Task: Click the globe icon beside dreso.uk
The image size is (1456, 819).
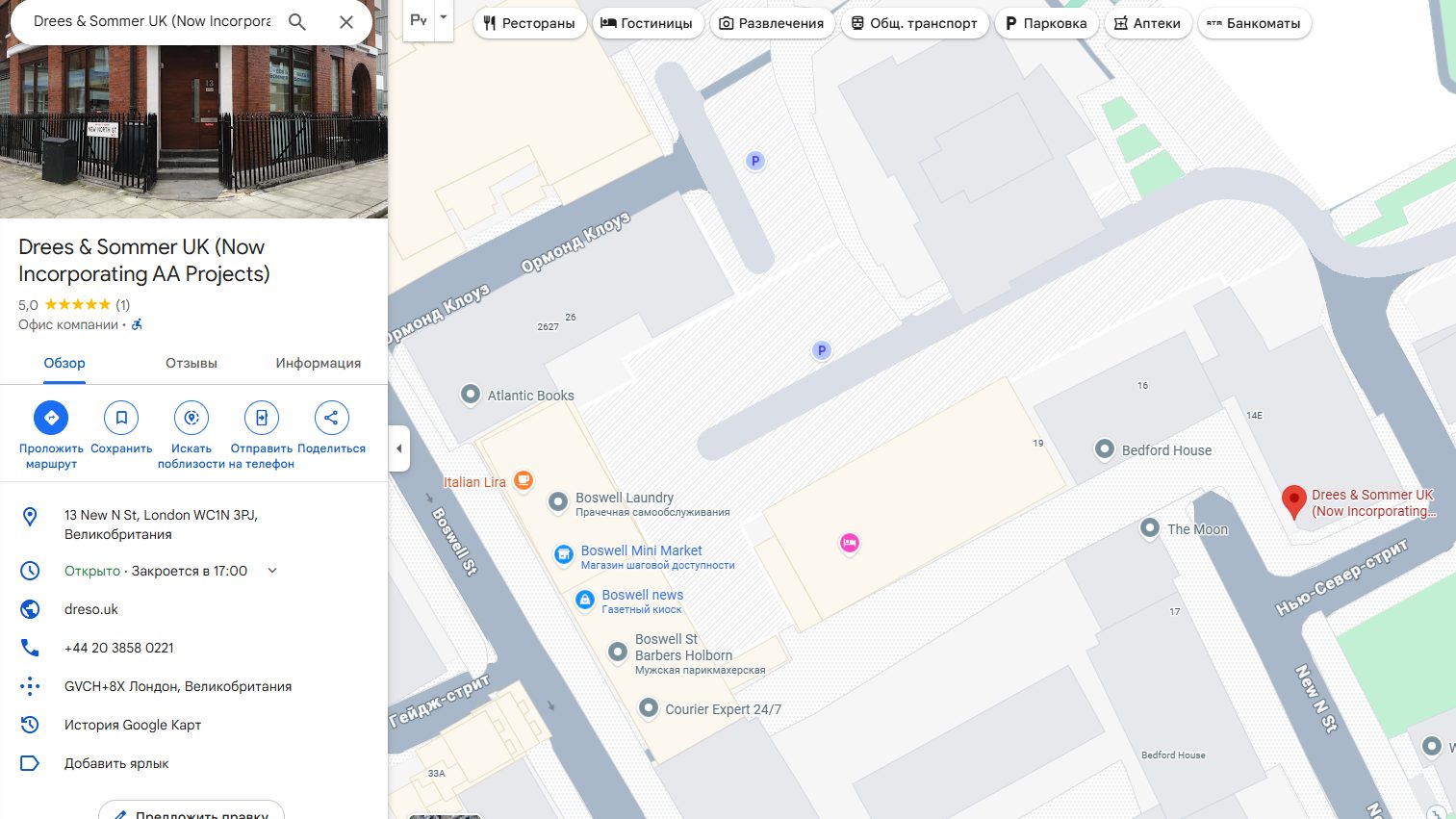Action: (x=30, y=609)
